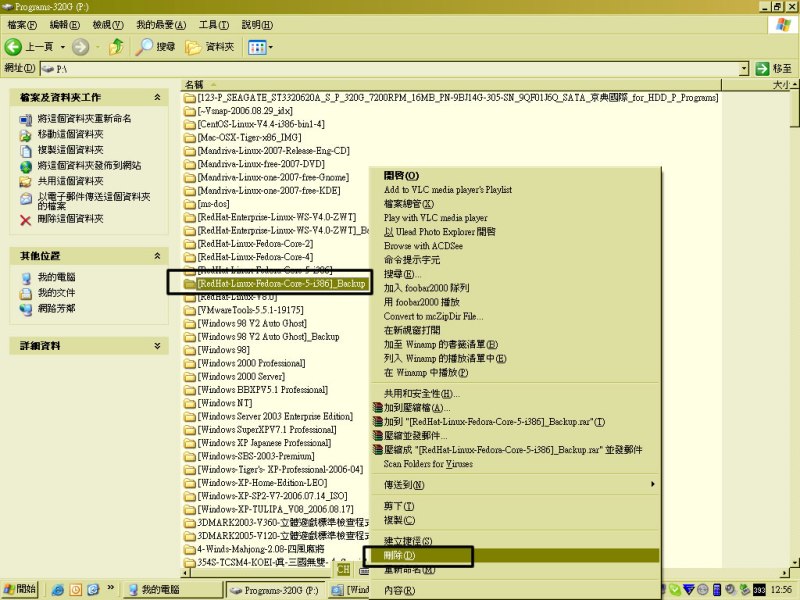Open the 檔案(F) menu

(x=22, y=24)
